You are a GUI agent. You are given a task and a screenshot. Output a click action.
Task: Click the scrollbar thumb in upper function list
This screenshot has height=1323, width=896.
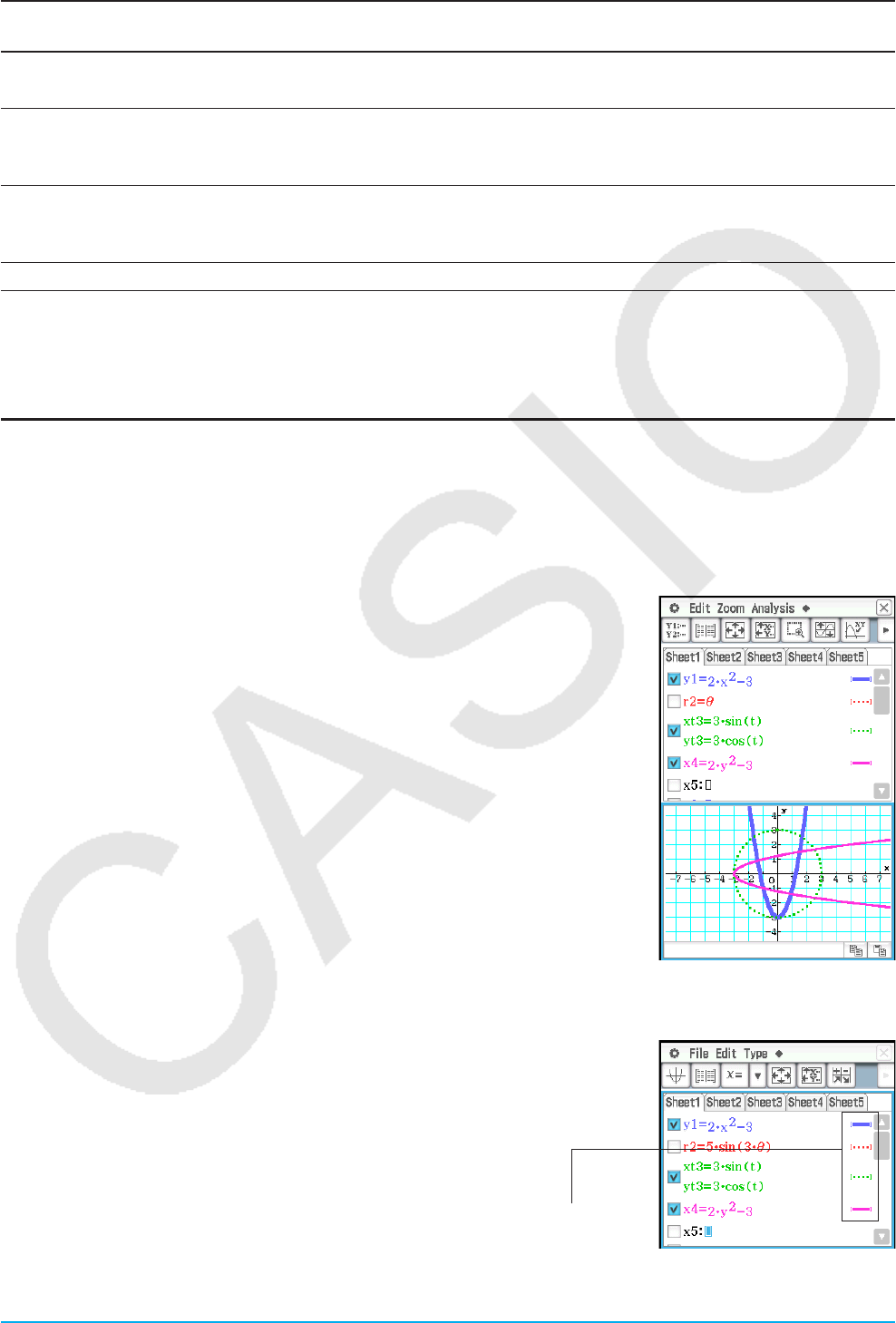(881, 700)
